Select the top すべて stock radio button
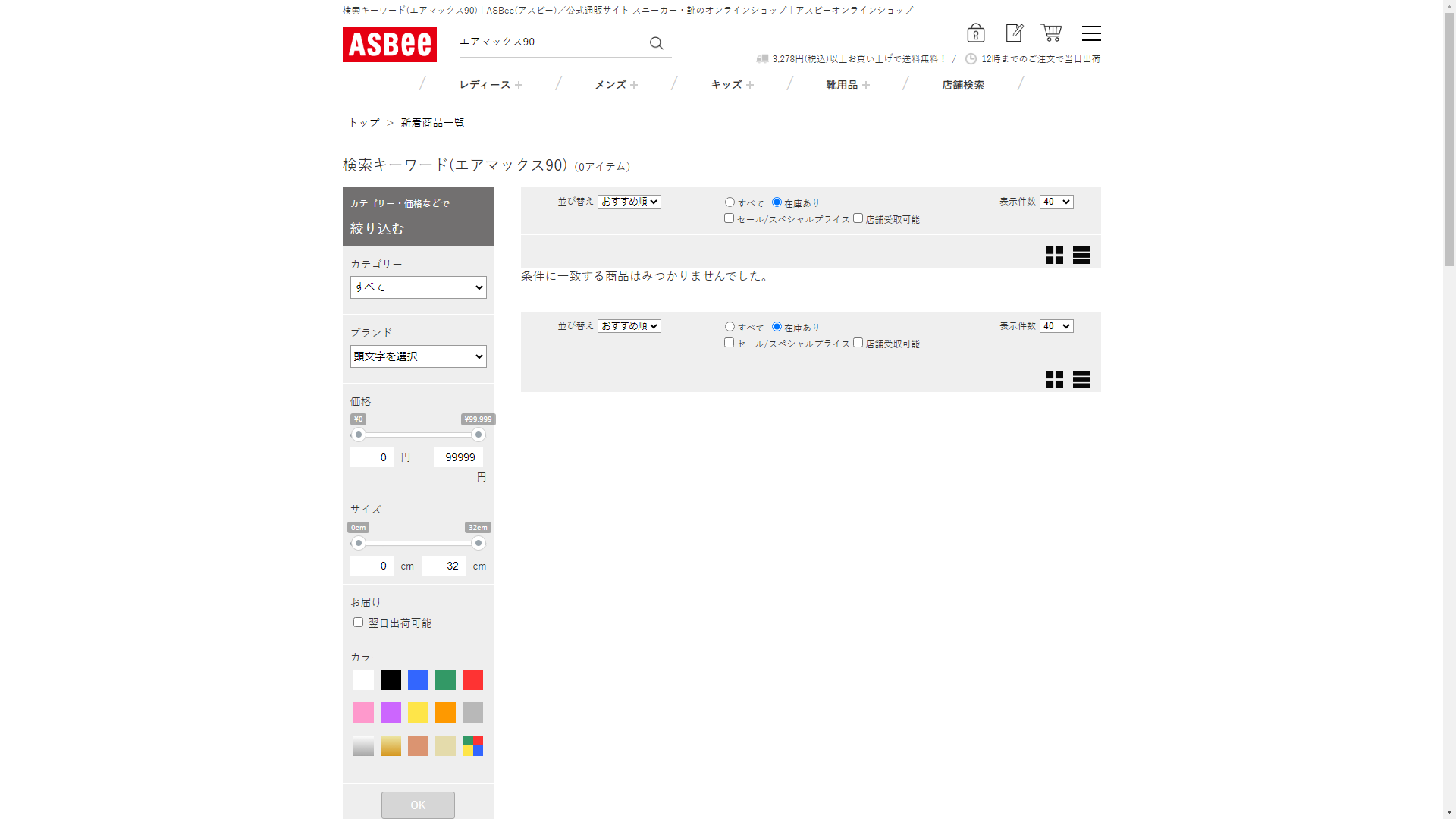The image size is (1456, 819). tap(730, 202)
